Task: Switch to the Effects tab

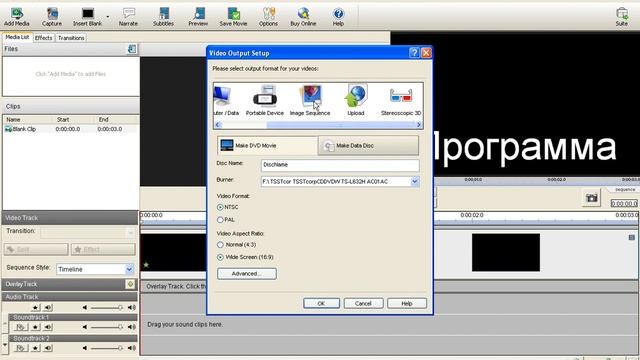Action: (44, 38)
